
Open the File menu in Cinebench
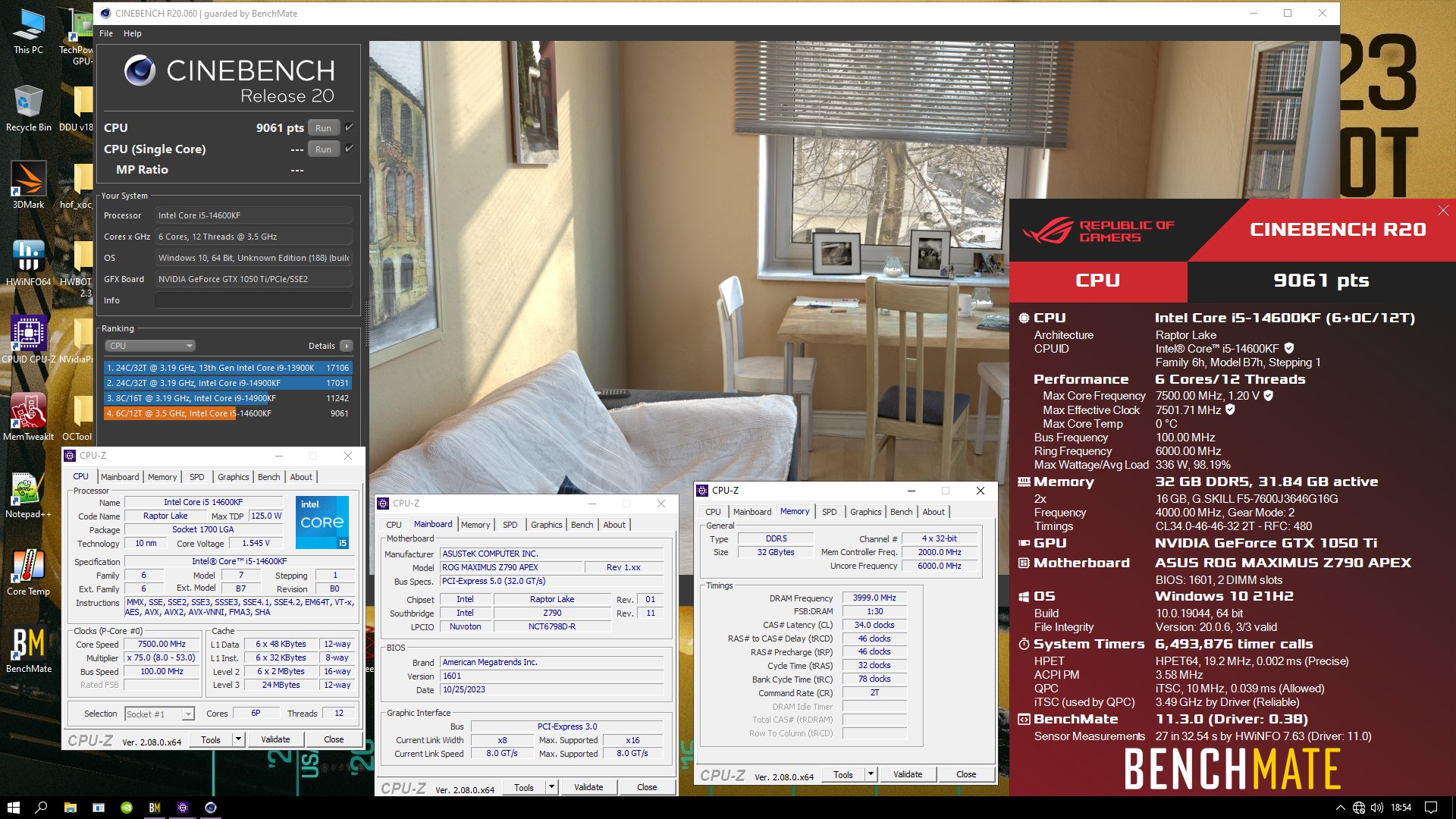tap(106, 33)
